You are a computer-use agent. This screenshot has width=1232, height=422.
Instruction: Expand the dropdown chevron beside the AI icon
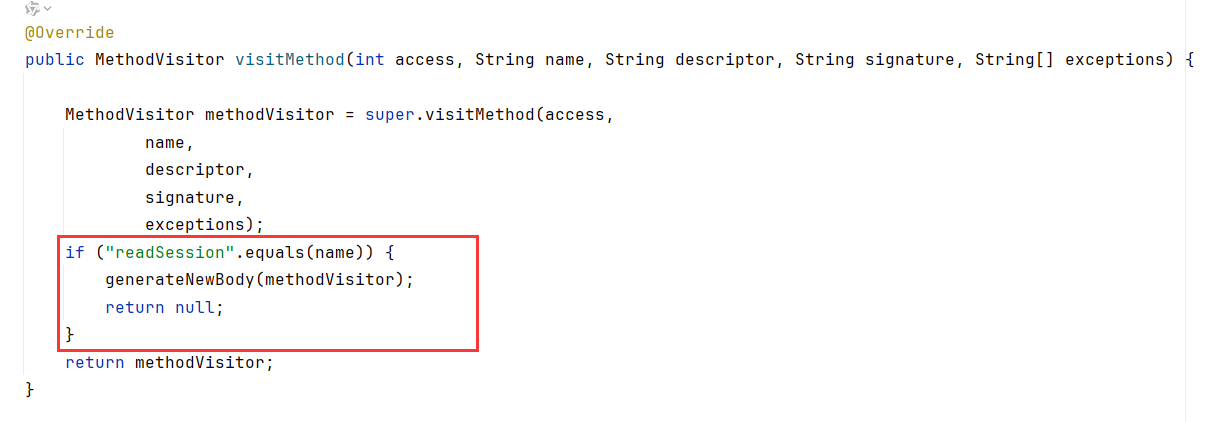[x=47, y=8]
